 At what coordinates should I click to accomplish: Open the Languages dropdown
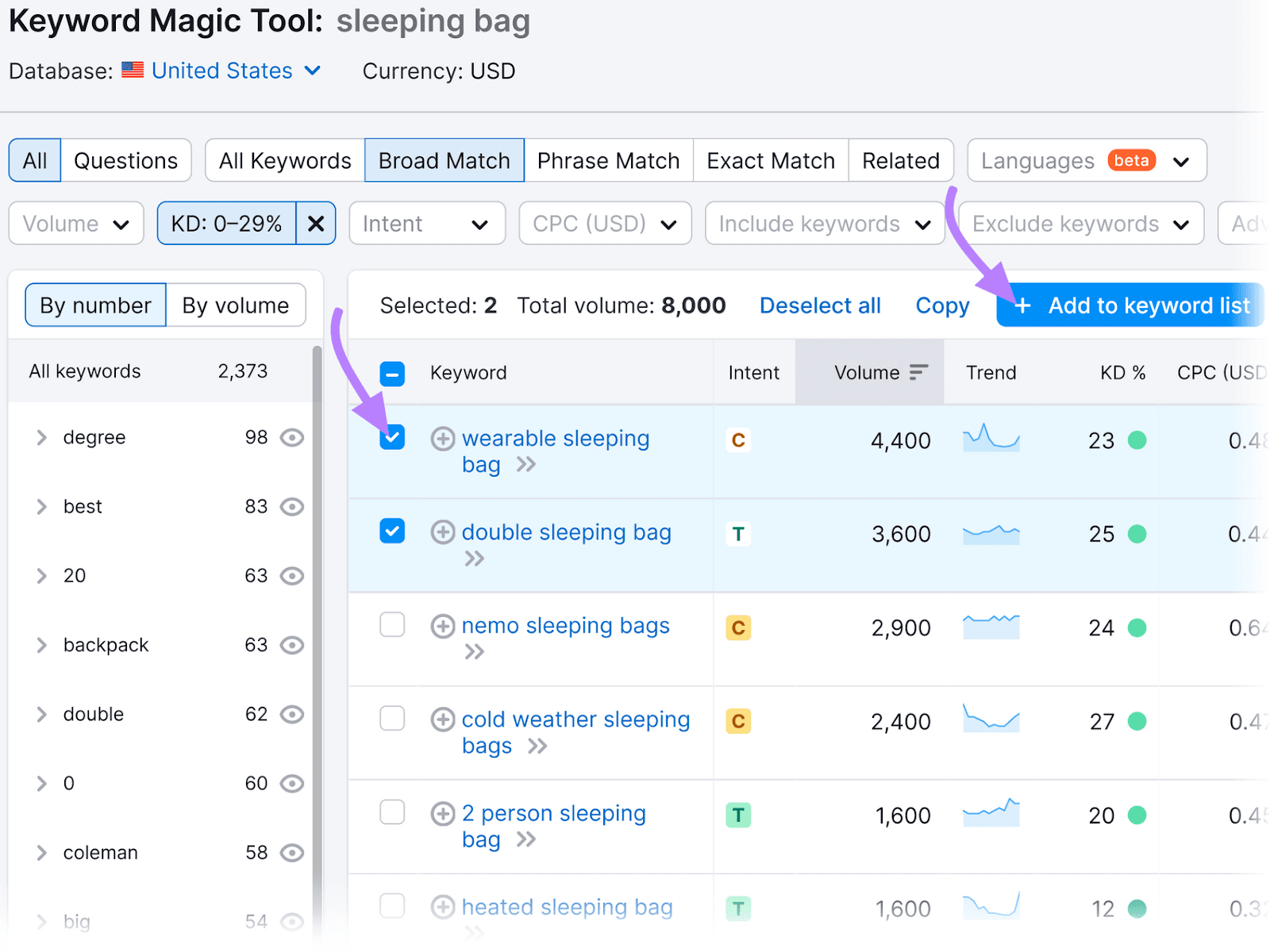[x=1086, y=160]
